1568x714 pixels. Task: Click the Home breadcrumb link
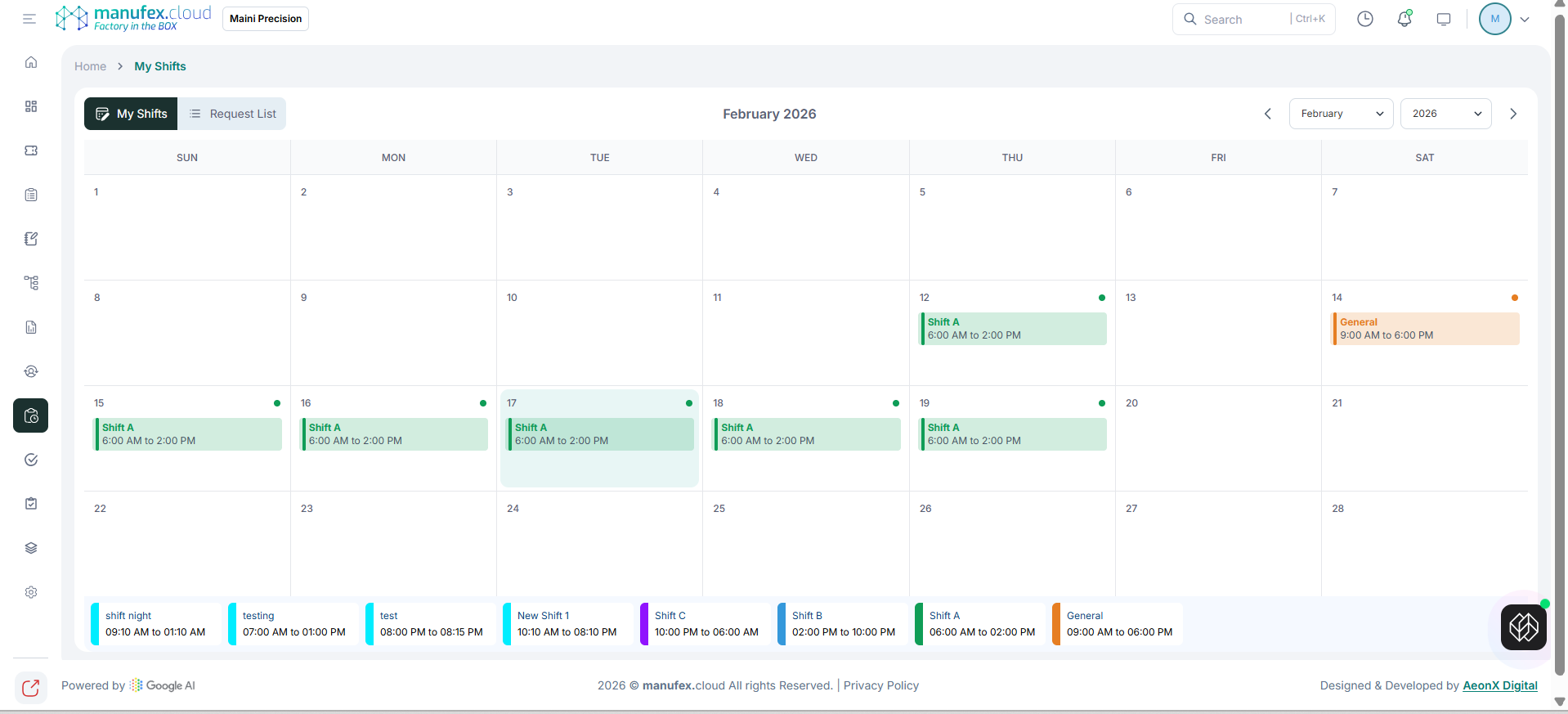(x=90, y=66)
